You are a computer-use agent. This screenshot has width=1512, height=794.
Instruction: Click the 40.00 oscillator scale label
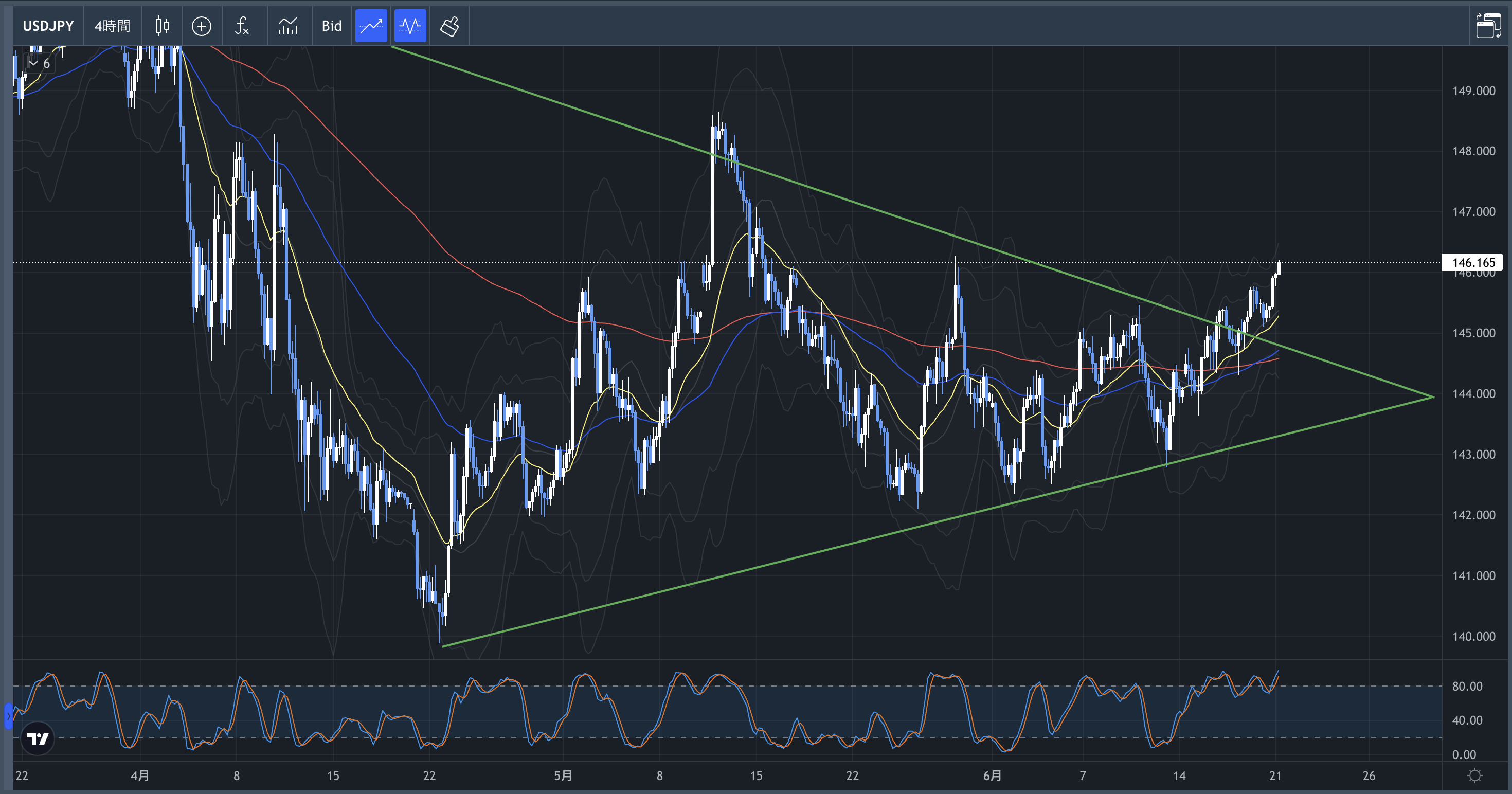tap(1467, 720)
